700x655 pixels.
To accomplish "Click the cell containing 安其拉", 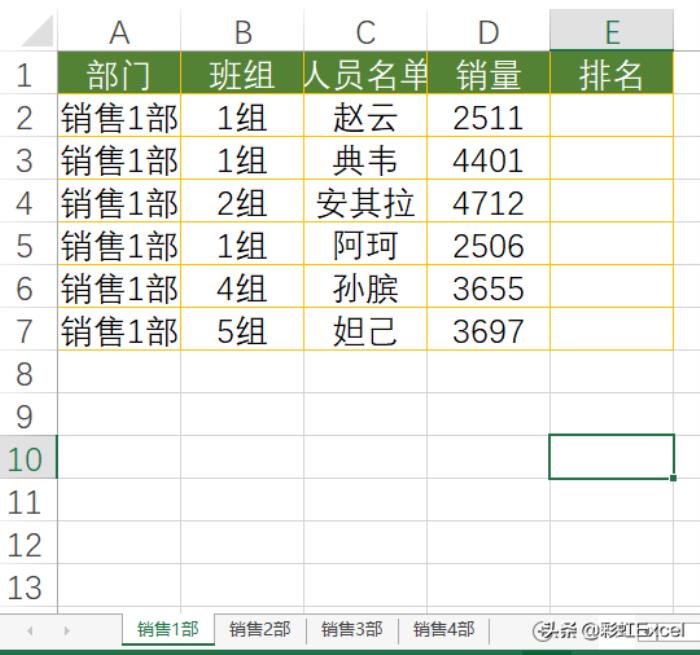I will [x=365, y=203].
